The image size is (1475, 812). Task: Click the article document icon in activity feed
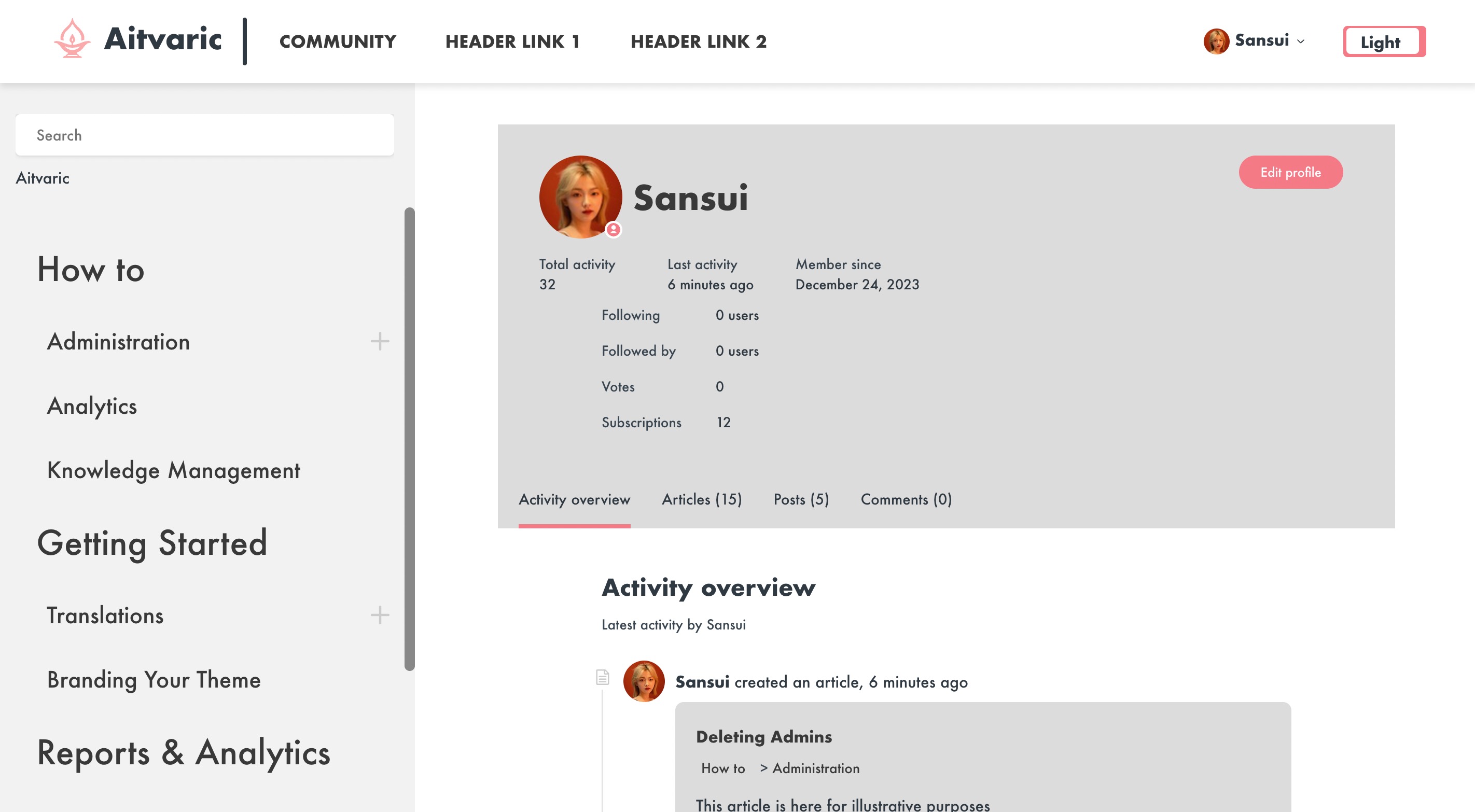point(602,677)
